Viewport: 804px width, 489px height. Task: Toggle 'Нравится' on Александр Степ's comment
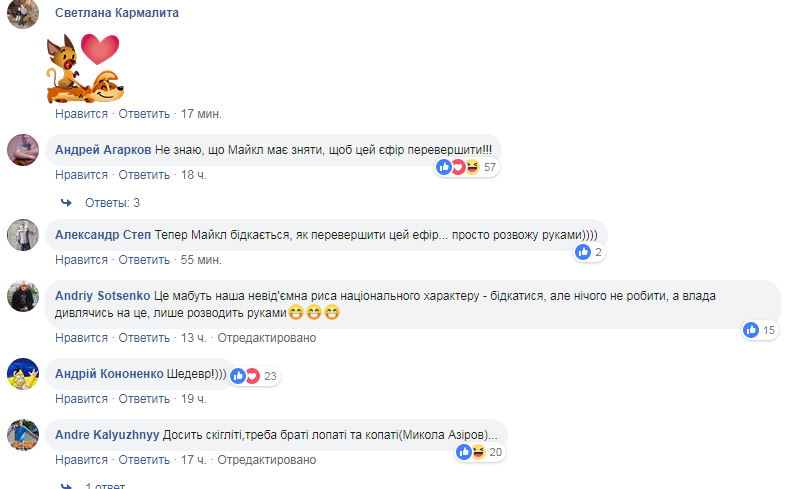coord(81,260)
